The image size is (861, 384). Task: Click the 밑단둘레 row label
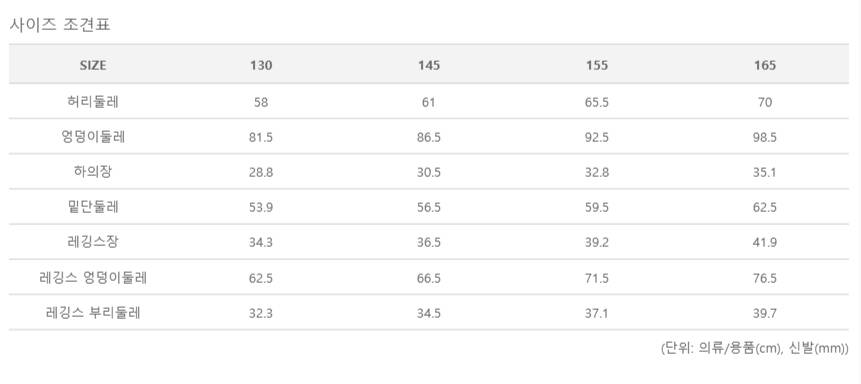pos(93,207)
